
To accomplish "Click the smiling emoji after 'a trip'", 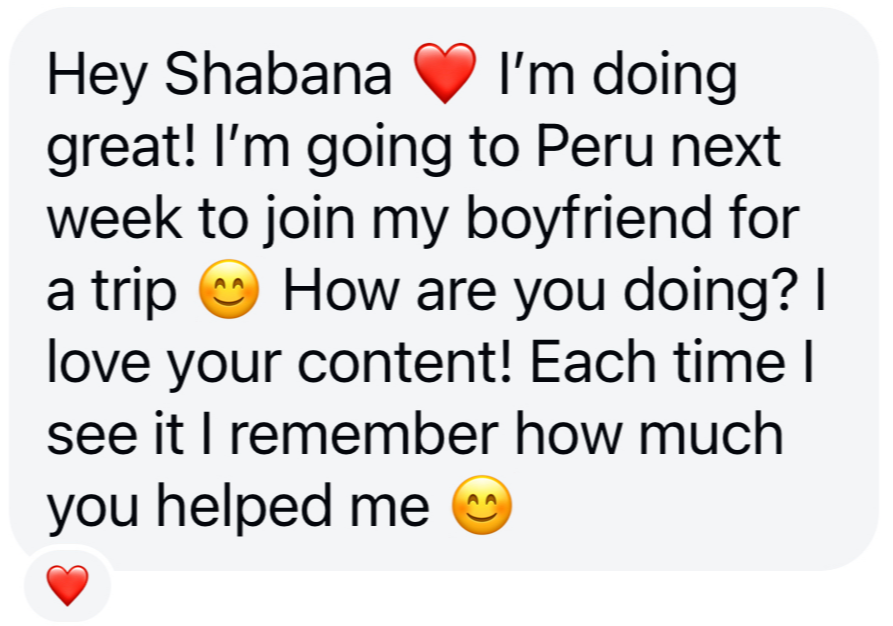I will click(x=229, y=289).
